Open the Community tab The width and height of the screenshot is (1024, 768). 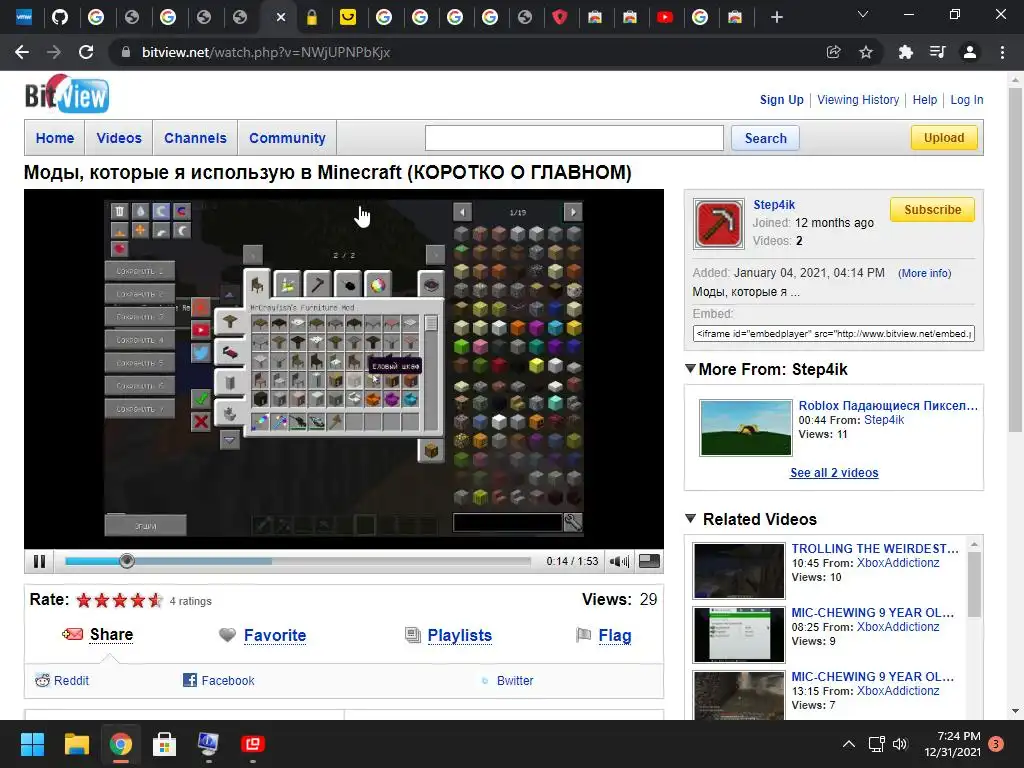tap(287, 138)
